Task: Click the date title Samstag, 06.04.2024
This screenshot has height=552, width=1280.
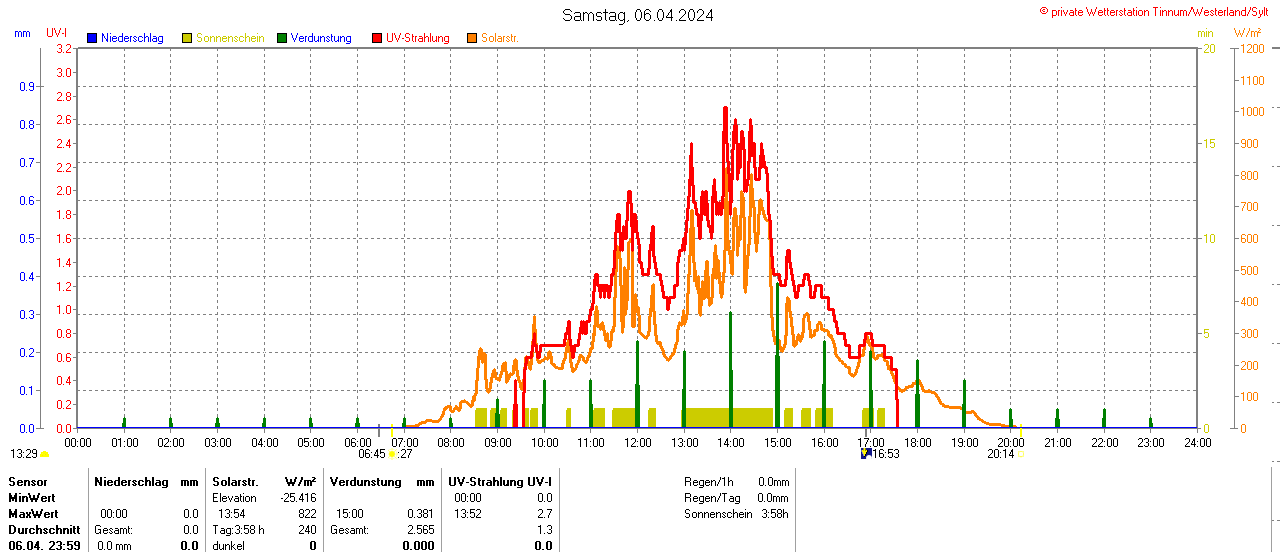Action: click(638, 15)
